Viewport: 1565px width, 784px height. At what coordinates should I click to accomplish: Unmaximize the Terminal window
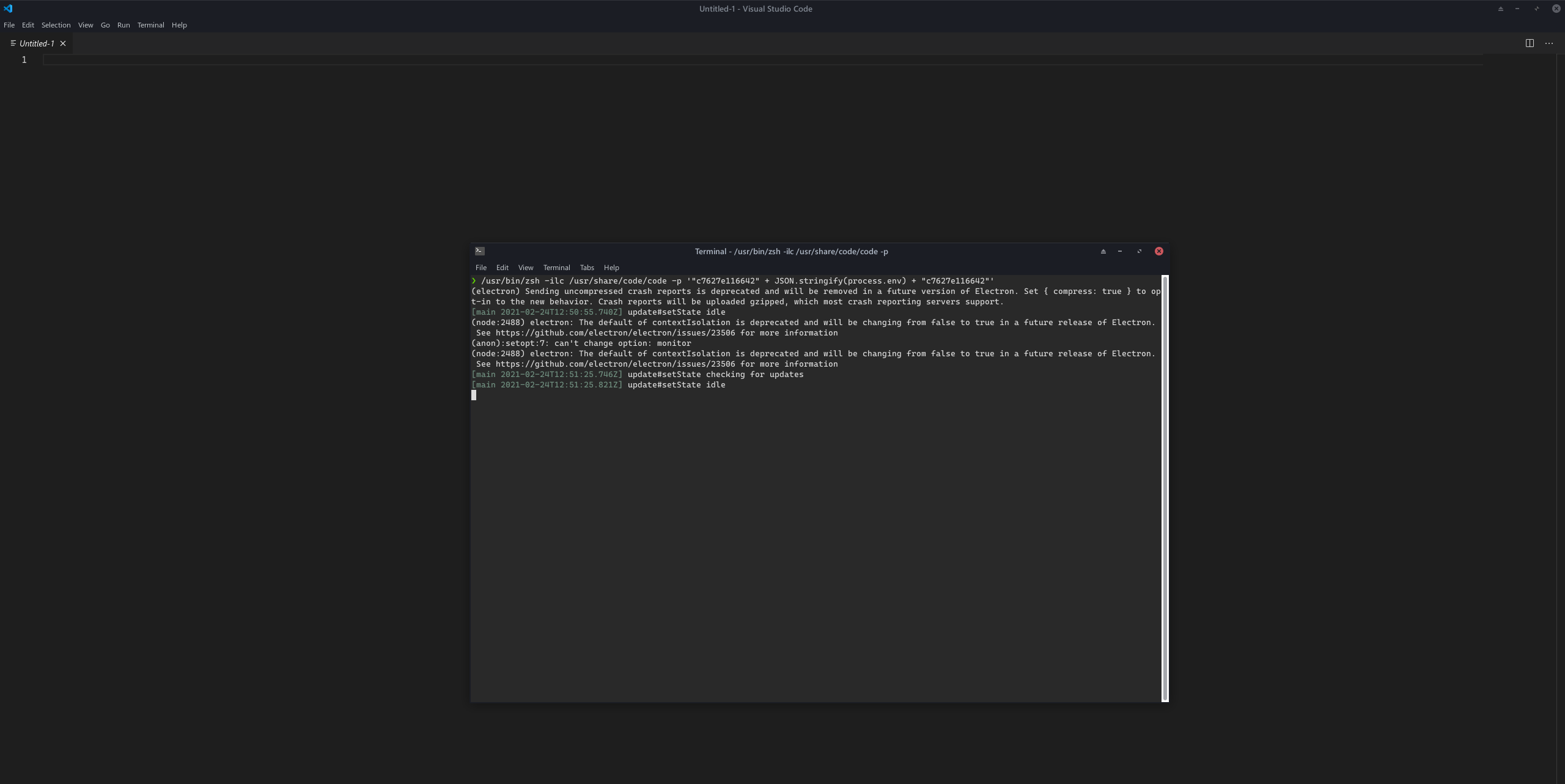pyautogui.click(x=1140, y=251)
